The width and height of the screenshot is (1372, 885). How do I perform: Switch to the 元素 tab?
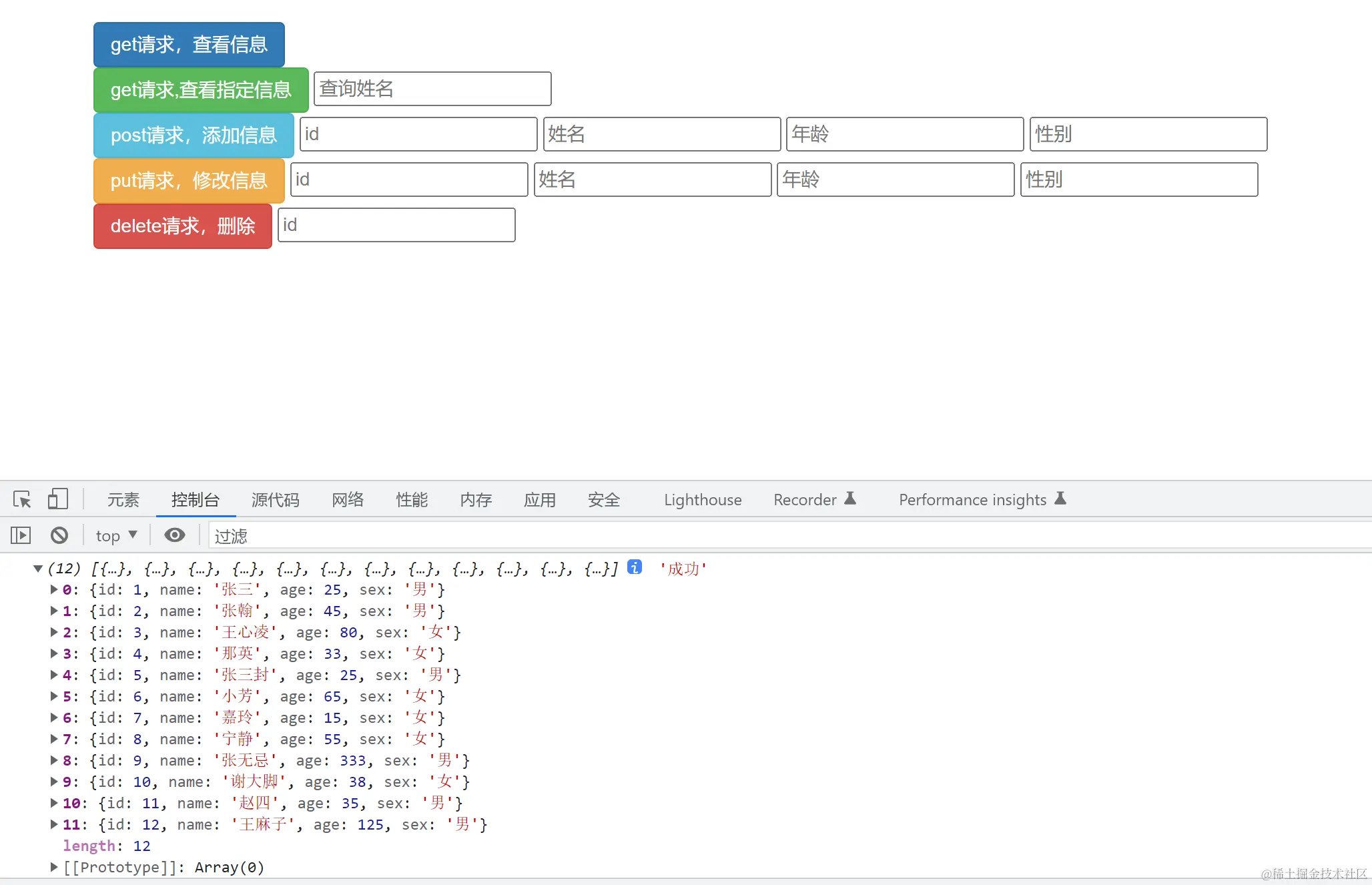123,500
